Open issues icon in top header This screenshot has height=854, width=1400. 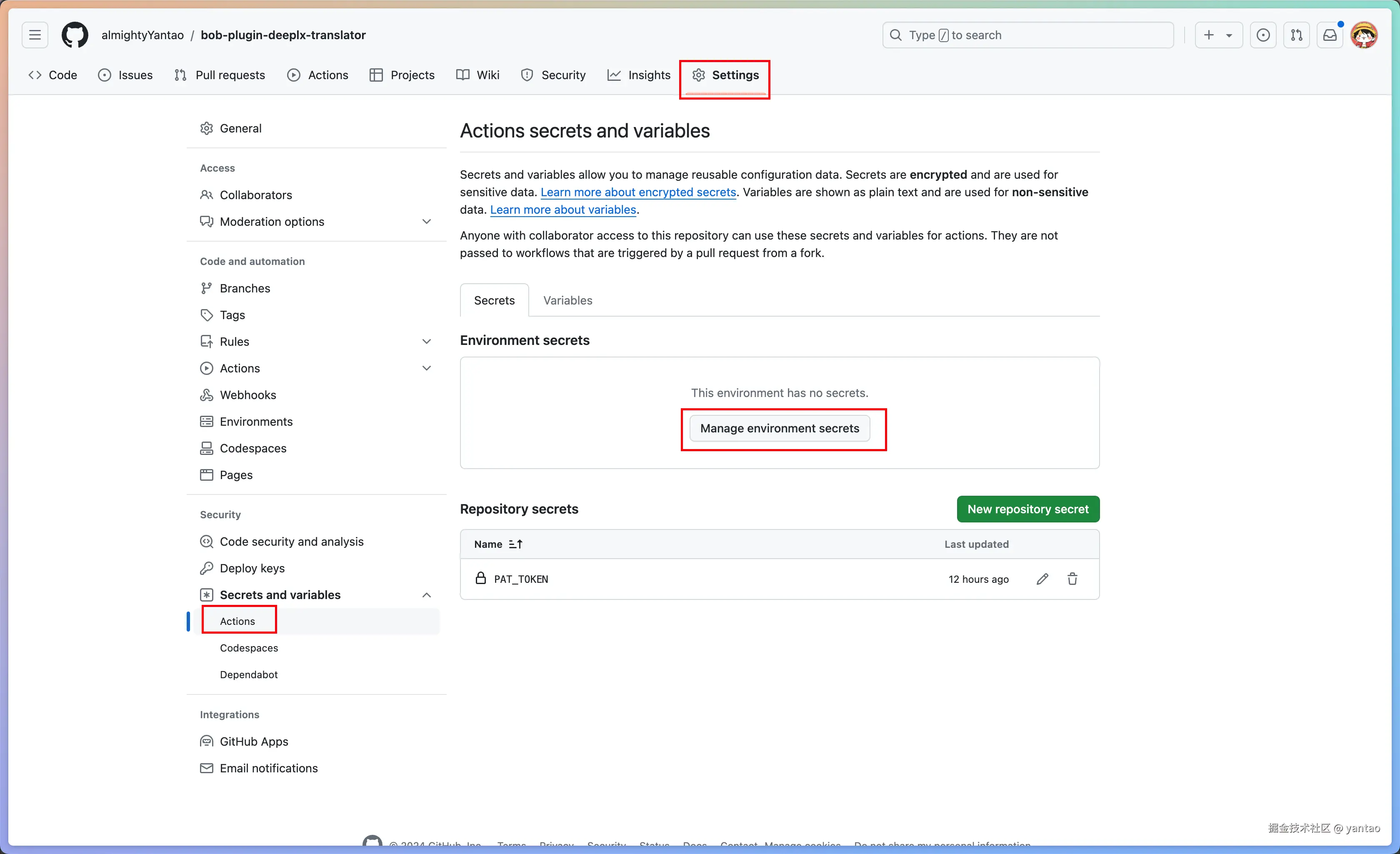1263,35
